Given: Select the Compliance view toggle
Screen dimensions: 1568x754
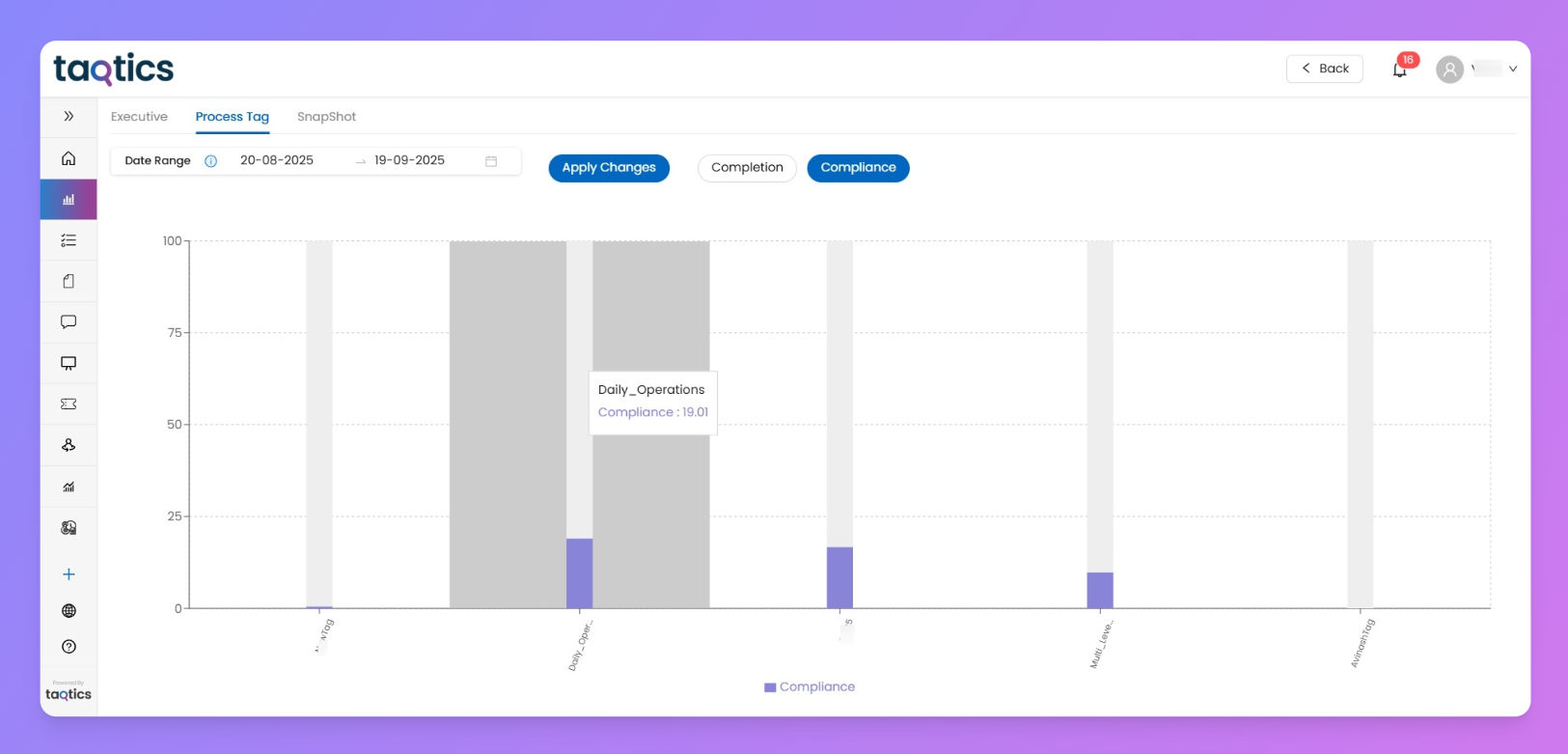Looking at the screenshot, I should click(858, 168).
